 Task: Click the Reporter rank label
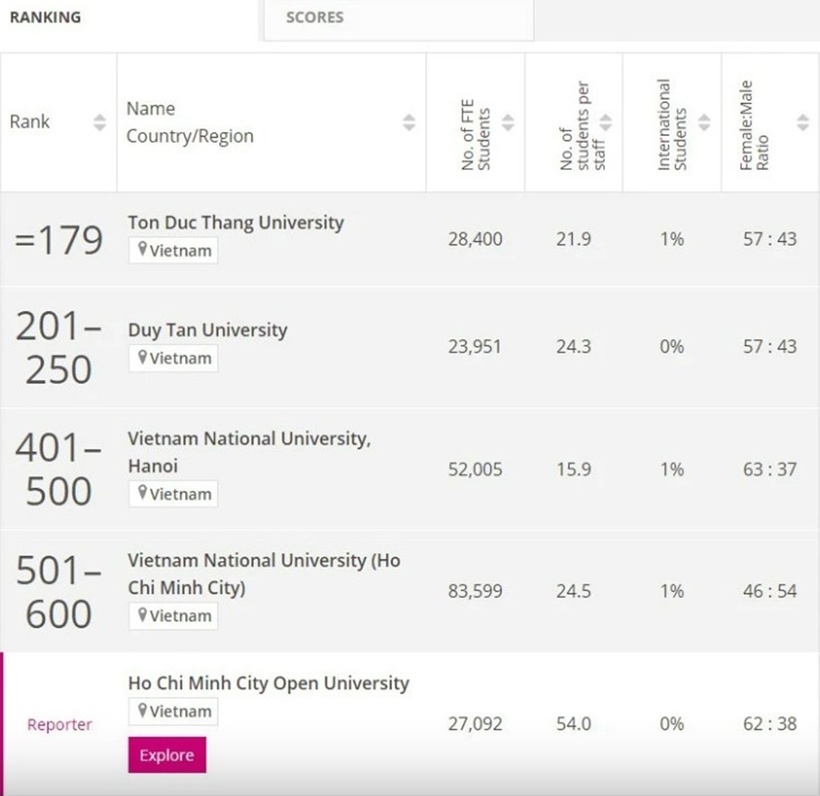click(x=60, y=724)
